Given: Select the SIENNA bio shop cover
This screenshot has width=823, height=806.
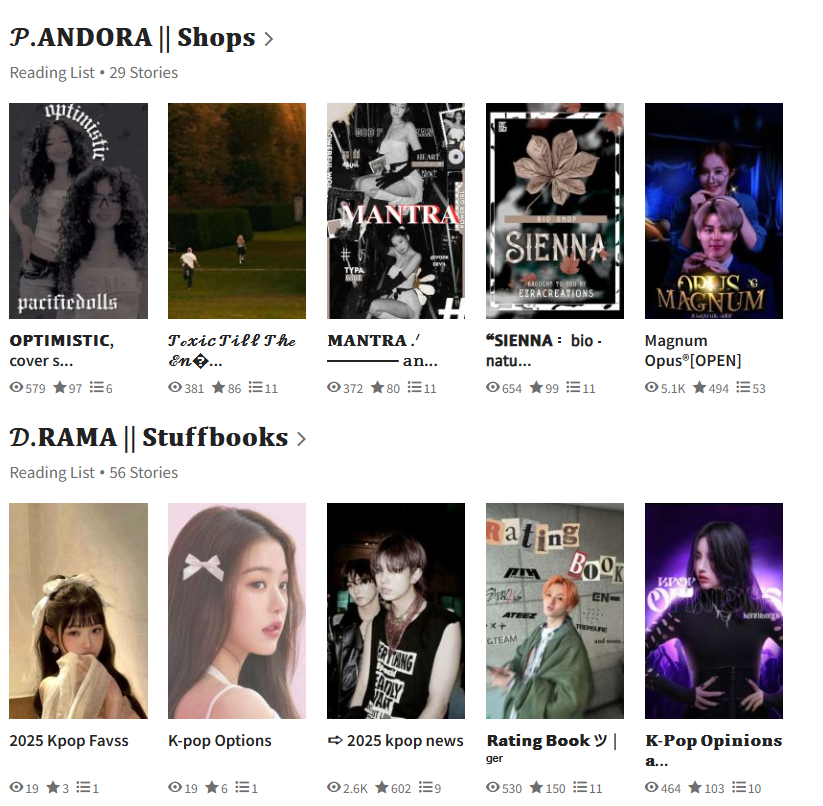Looking at the screenshot, I should 555,211.
